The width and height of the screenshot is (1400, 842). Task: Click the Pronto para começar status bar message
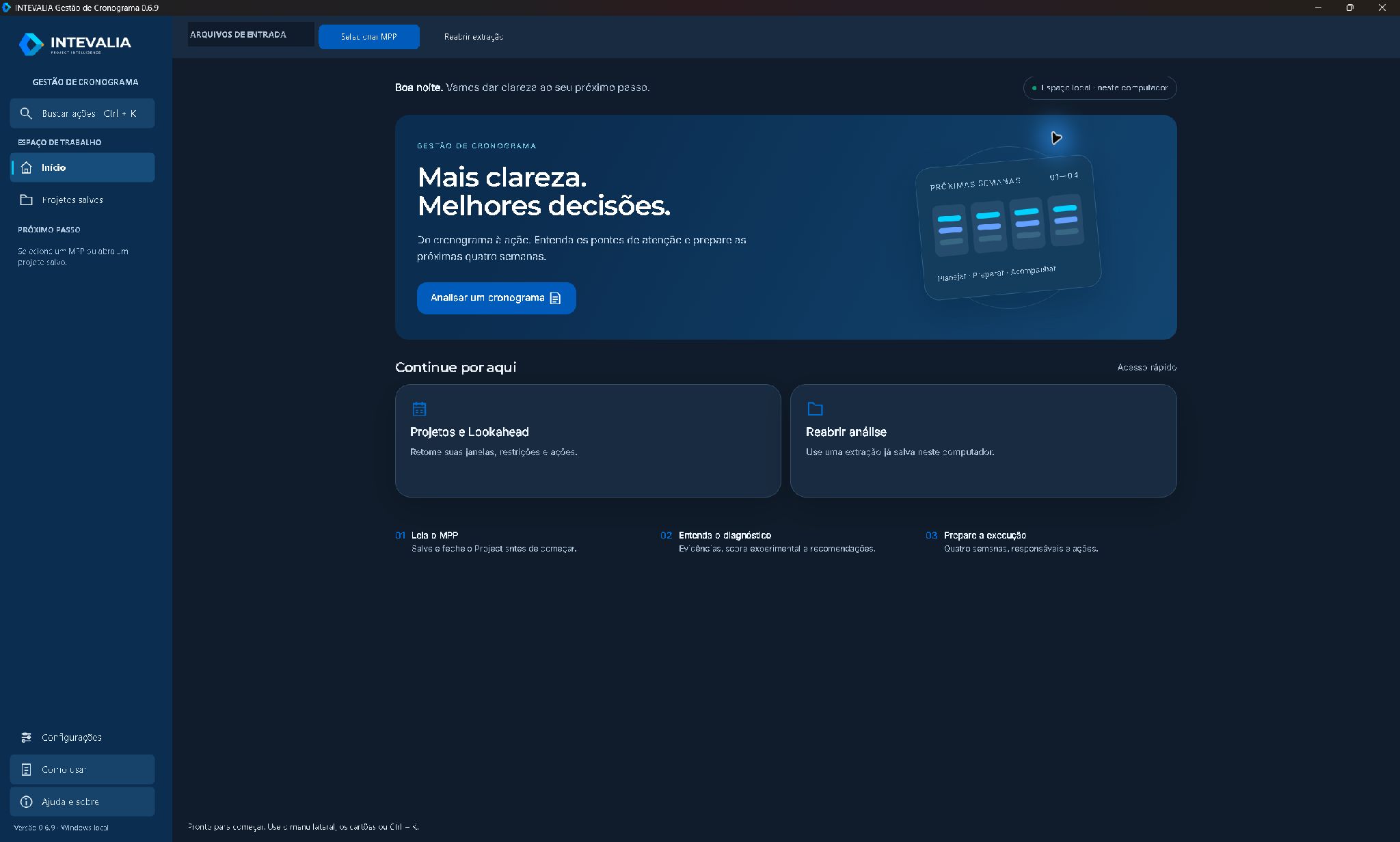pos(303,826)
